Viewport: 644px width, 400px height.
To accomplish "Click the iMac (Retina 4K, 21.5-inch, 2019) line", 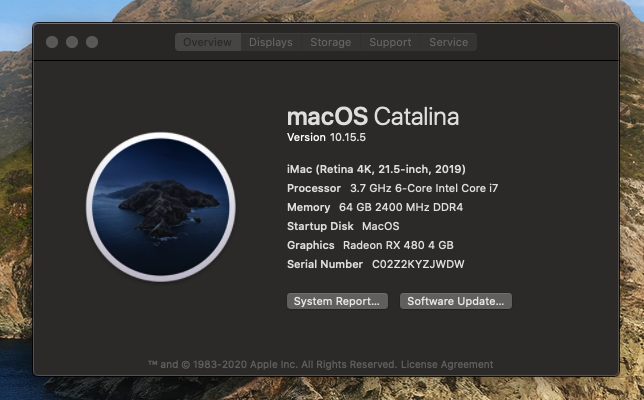I will coord(376,169).
